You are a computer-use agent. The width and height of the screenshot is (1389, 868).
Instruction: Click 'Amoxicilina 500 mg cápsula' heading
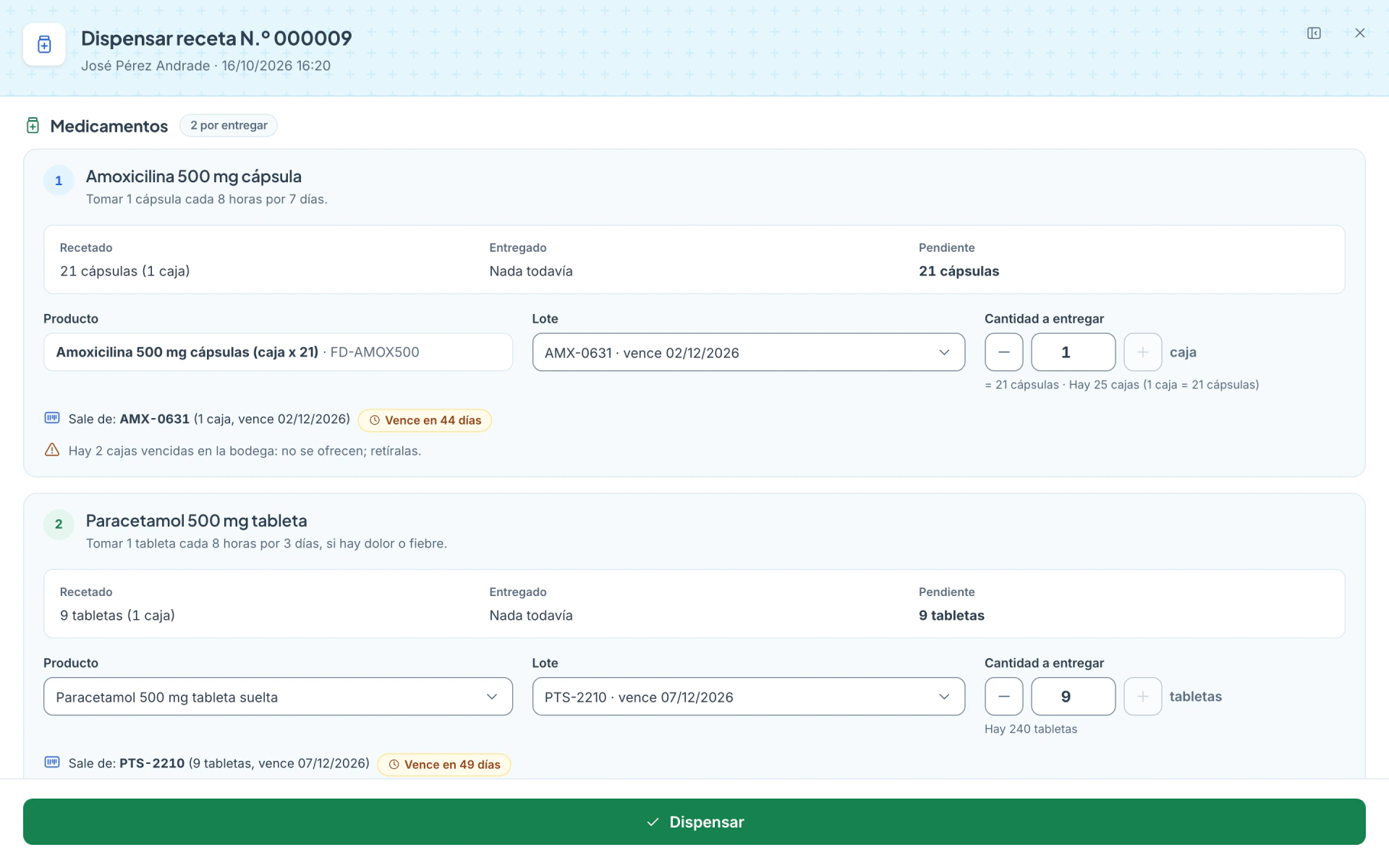click(194, 176)
